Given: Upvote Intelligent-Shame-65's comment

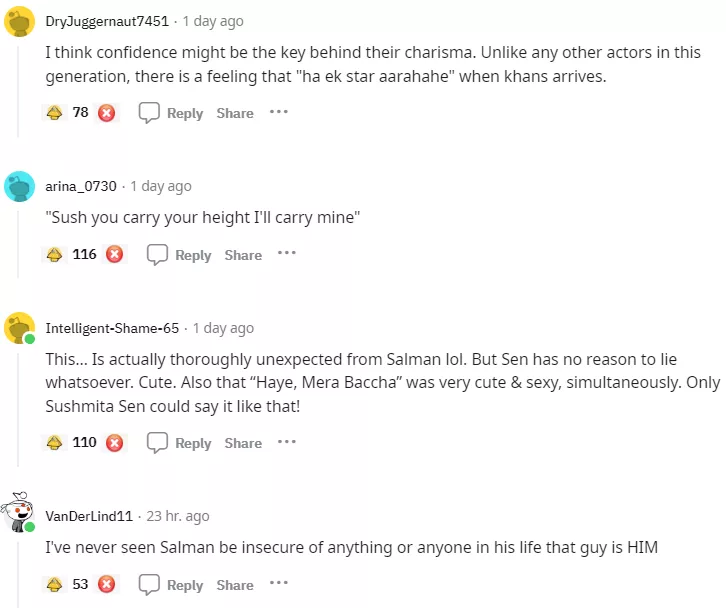Looking at the screenshot, I should coord(55,442).
